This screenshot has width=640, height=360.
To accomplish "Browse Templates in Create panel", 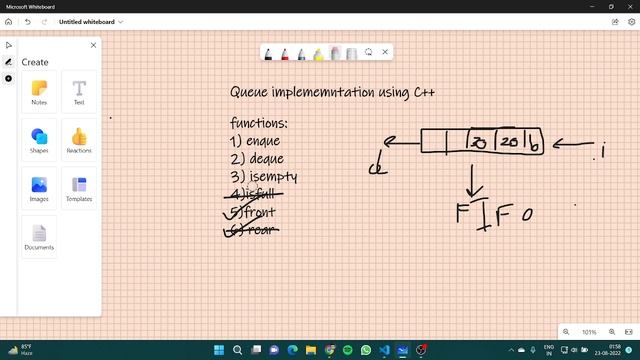I will coord(79,189).
